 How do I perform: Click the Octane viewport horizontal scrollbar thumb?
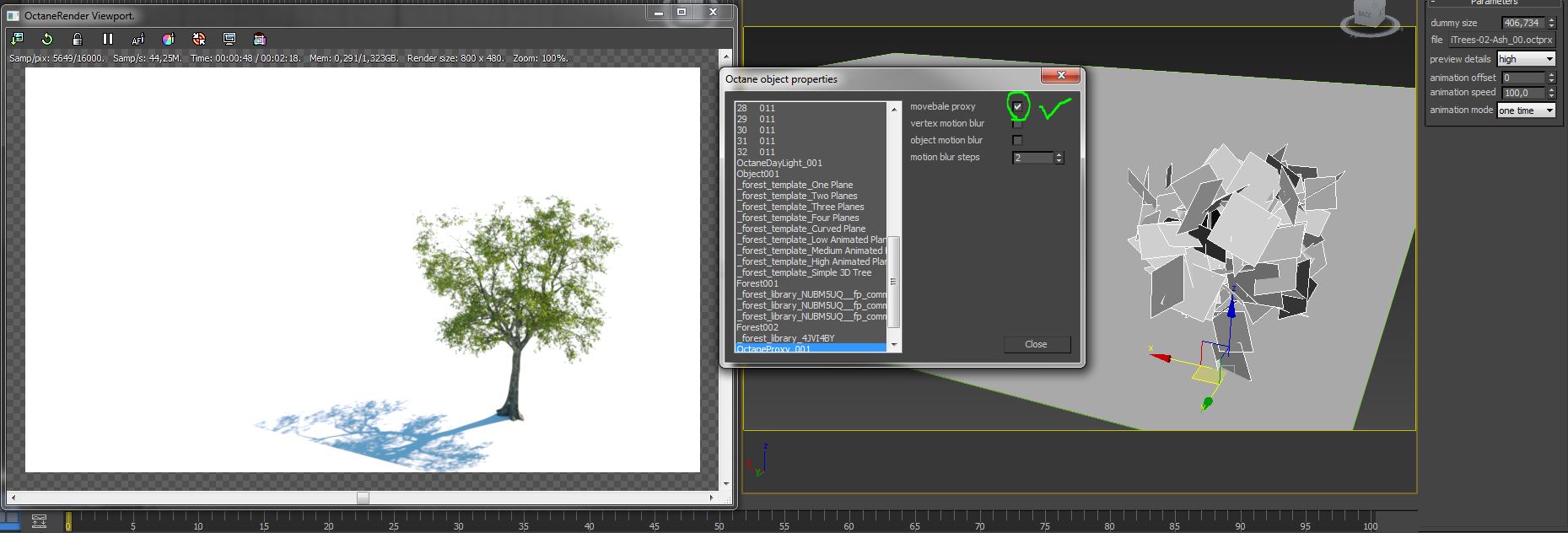[363, 498]
